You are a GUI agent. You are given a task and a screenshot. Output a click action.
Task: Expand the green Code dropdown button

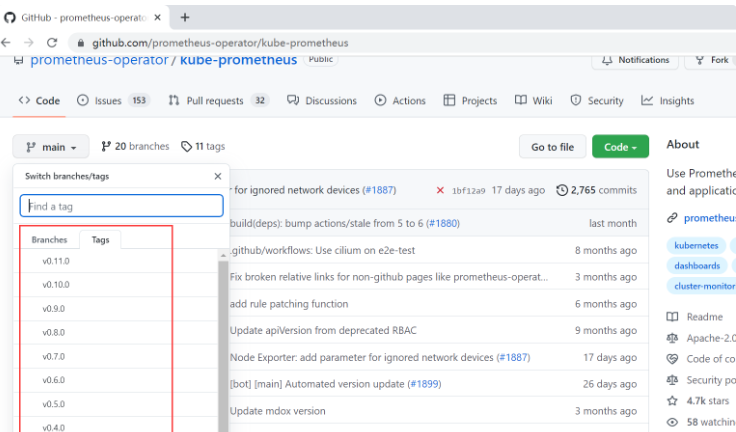click(x=620, y=147)
